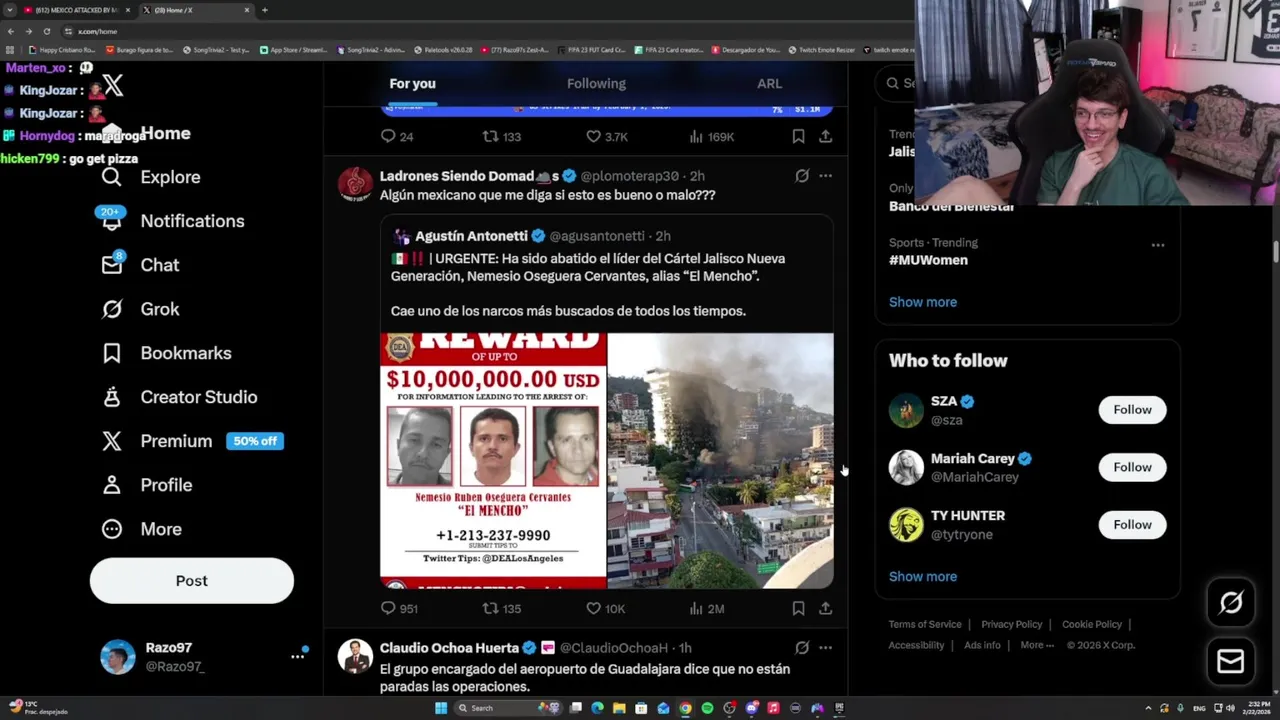
Task: Open Terms of Service link
Action: pos(925,624)
